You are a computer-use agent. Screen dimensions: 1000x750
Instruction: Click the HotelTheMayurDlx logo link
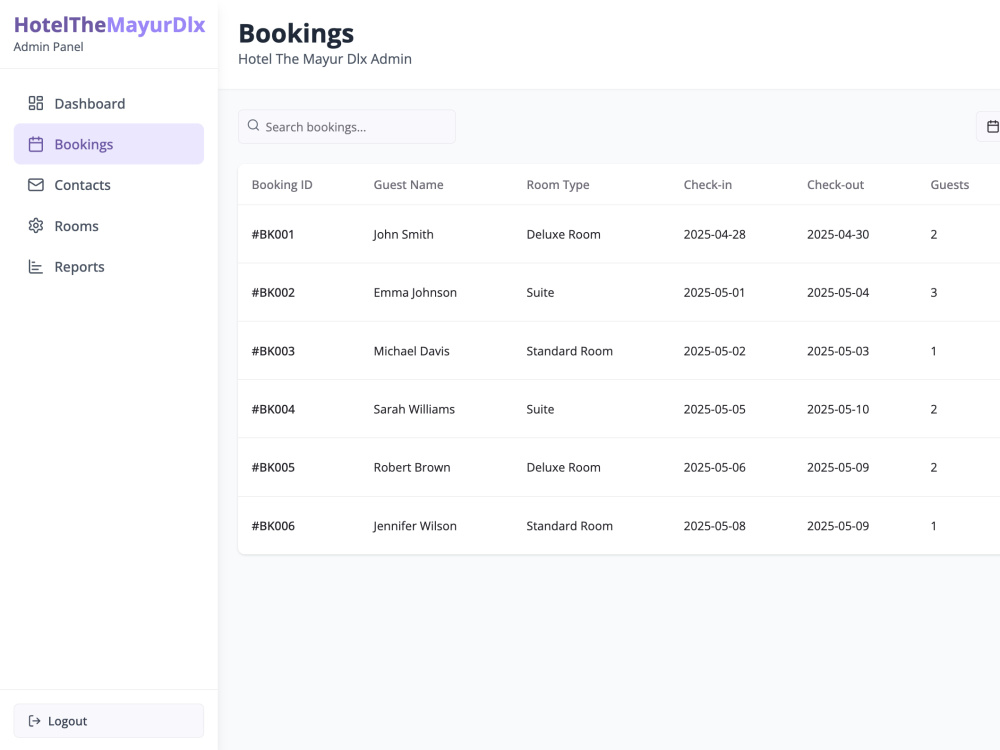tap(110, 25)
